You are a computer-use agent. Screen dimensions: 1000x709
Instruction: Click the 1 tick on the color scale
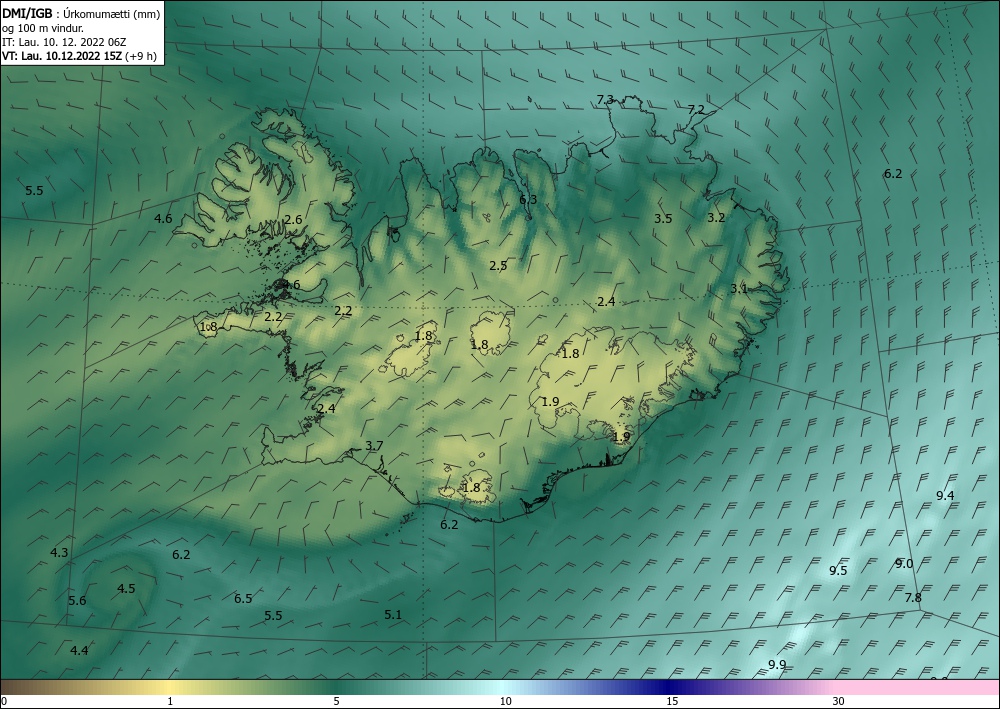[x=170, y=702]
